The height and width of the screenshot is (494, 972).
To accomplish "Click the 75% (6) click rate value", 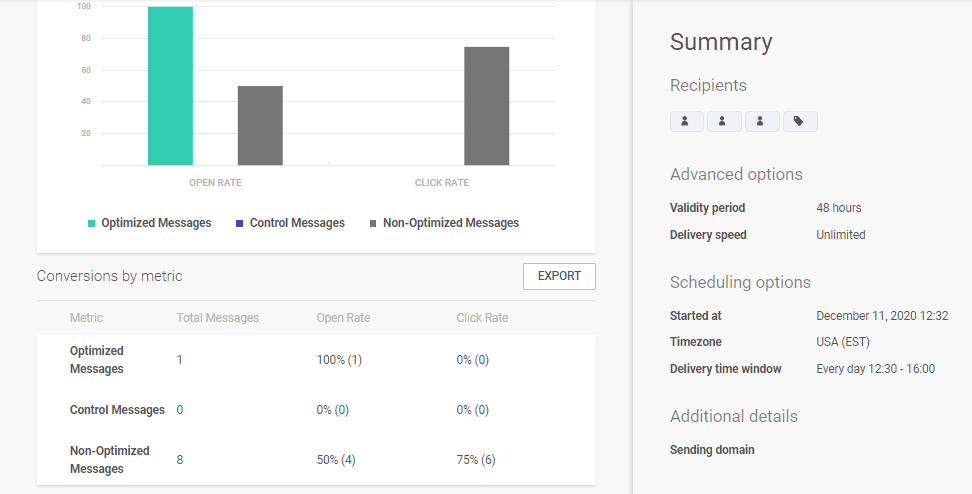I will tap(473, 460).
